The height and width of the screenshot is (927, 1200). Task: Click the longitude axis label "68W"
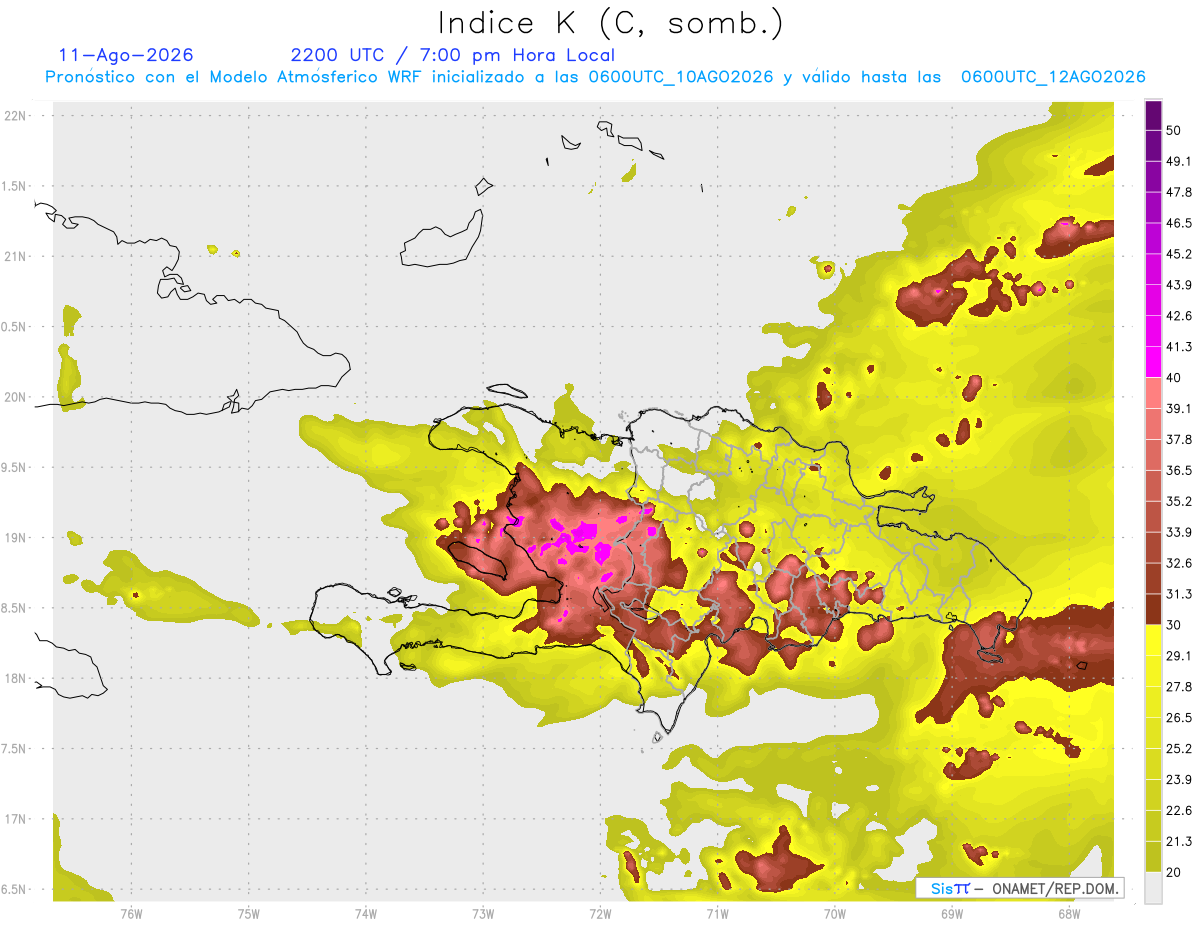[x=1069, y=914]
